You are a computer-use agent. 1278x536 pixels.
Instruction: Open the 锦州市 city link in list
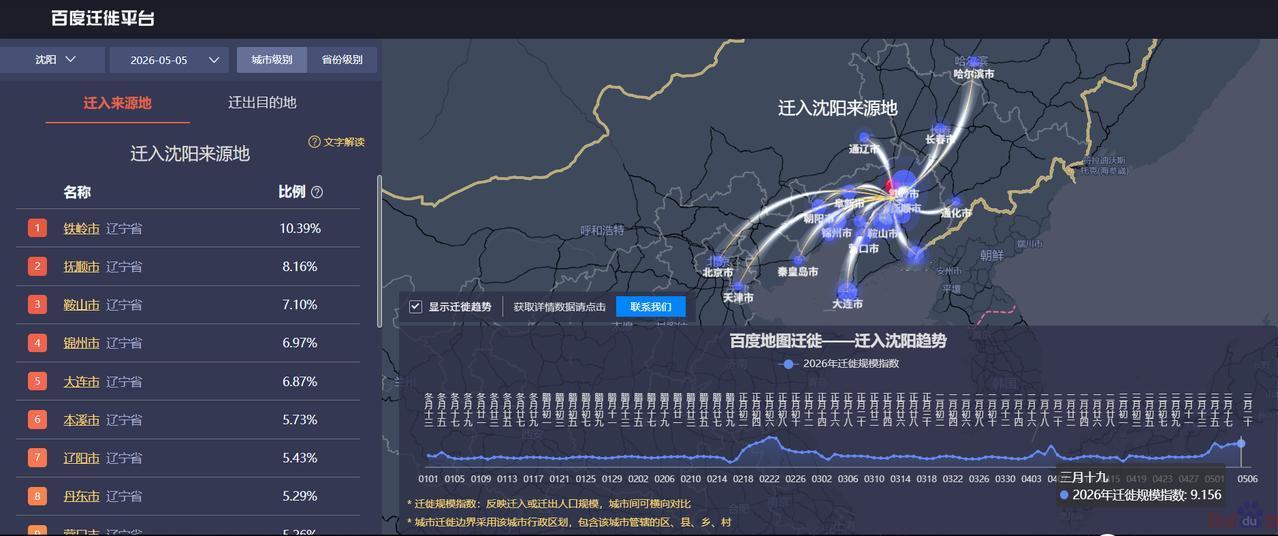pos(81,343)
